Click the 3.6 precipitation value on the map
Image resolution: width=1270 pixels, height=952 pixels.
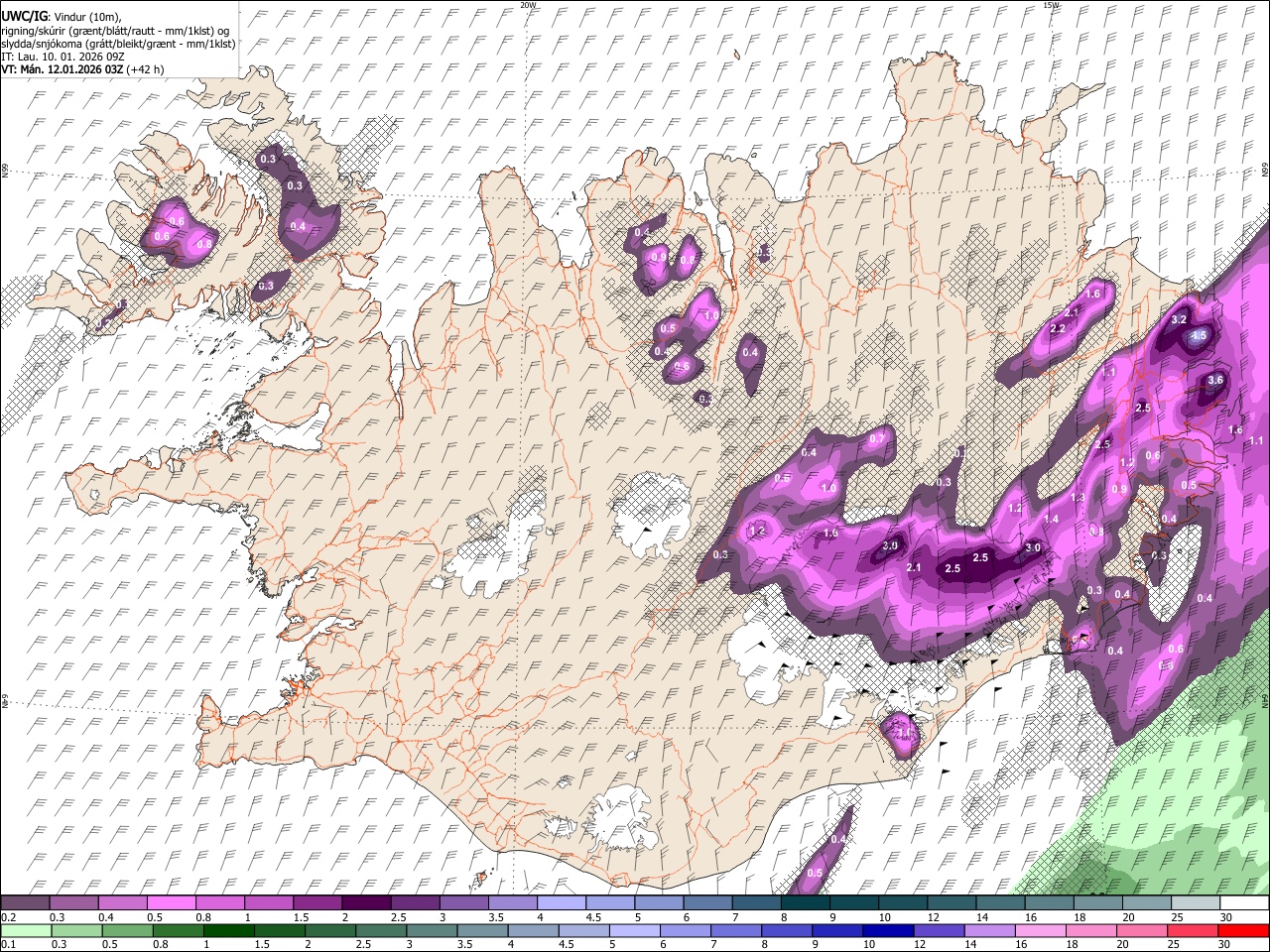(1216, 380)
